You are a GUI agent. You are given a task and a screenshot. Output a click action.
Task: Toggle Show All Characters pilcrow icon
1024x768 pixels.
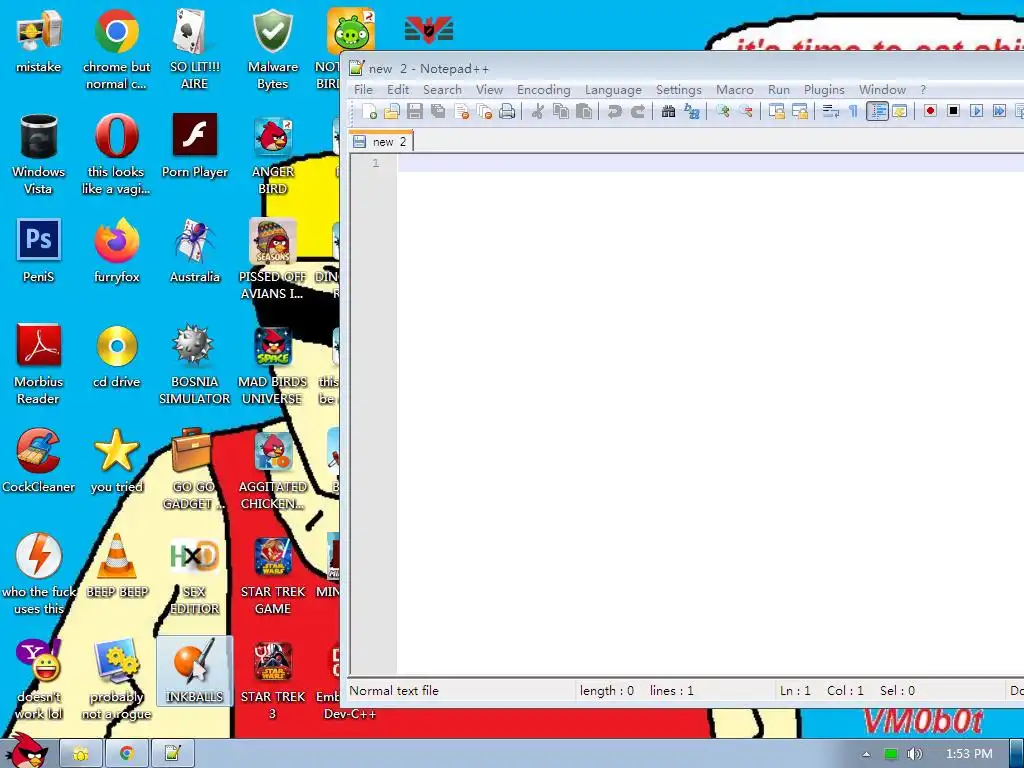(853, 112)
